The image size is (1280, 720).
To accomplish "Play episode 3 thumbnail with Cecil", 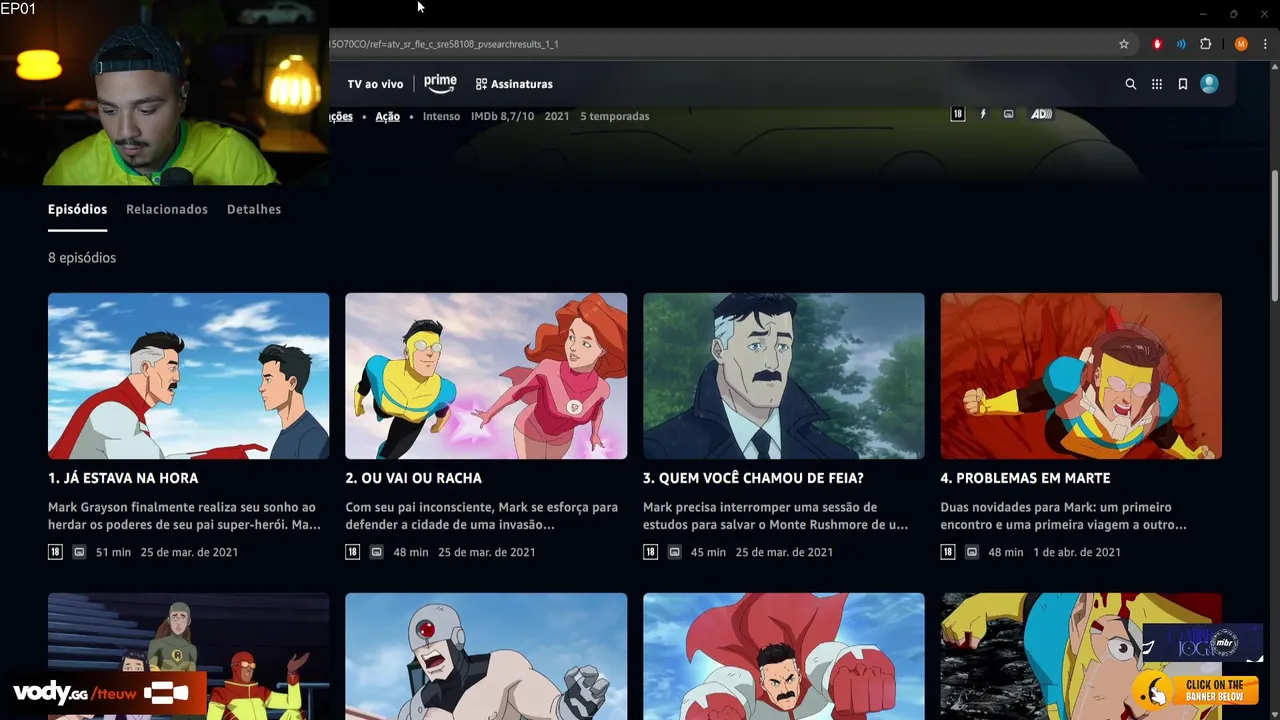I will 783,376.
